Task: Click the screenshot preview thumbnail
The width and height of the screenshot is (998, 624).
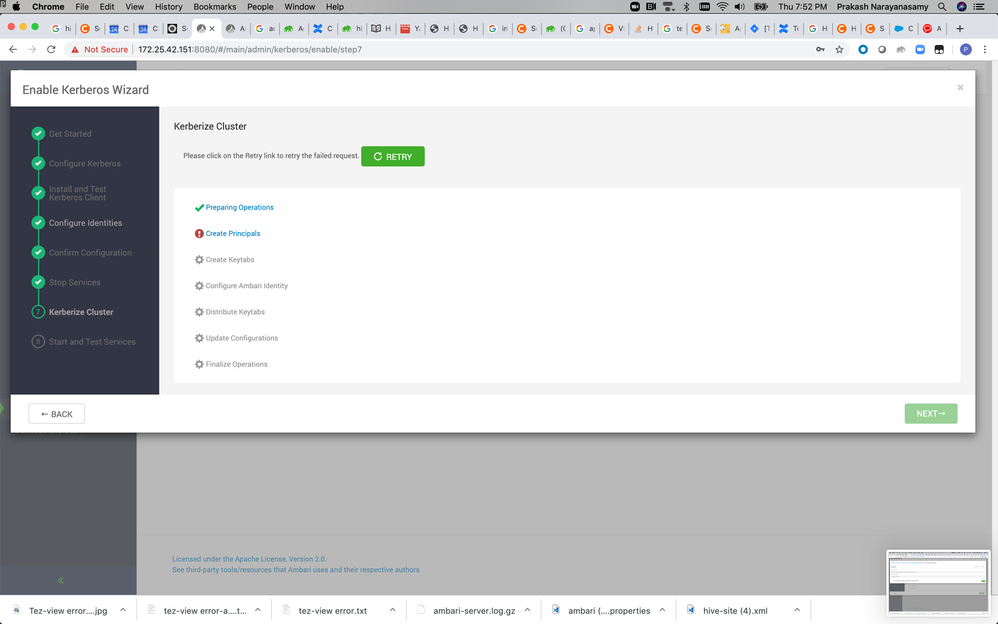Action: tap(938, 582)
